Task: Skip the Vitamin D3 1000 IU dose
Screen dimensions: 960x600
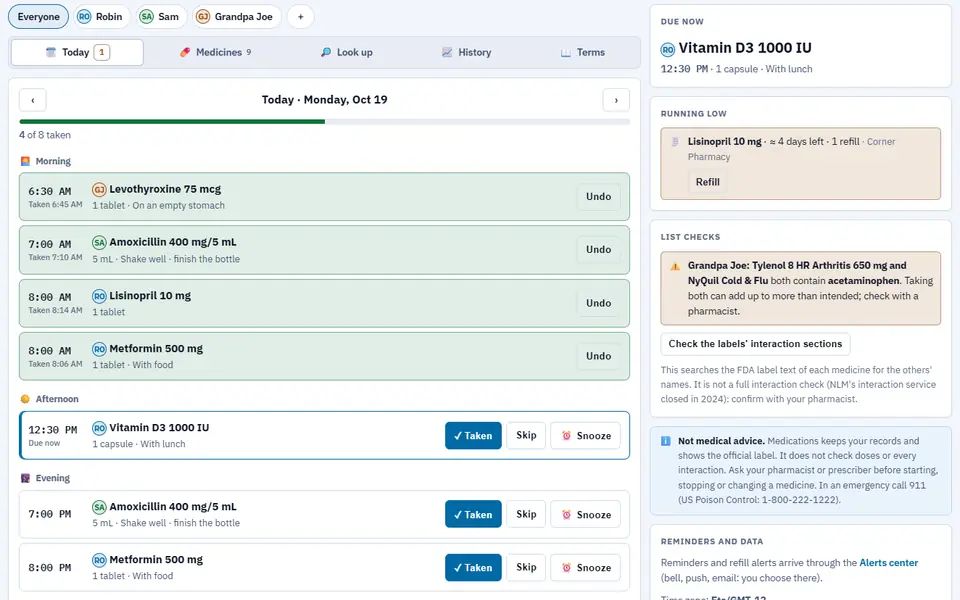Action: click(526, 435)
